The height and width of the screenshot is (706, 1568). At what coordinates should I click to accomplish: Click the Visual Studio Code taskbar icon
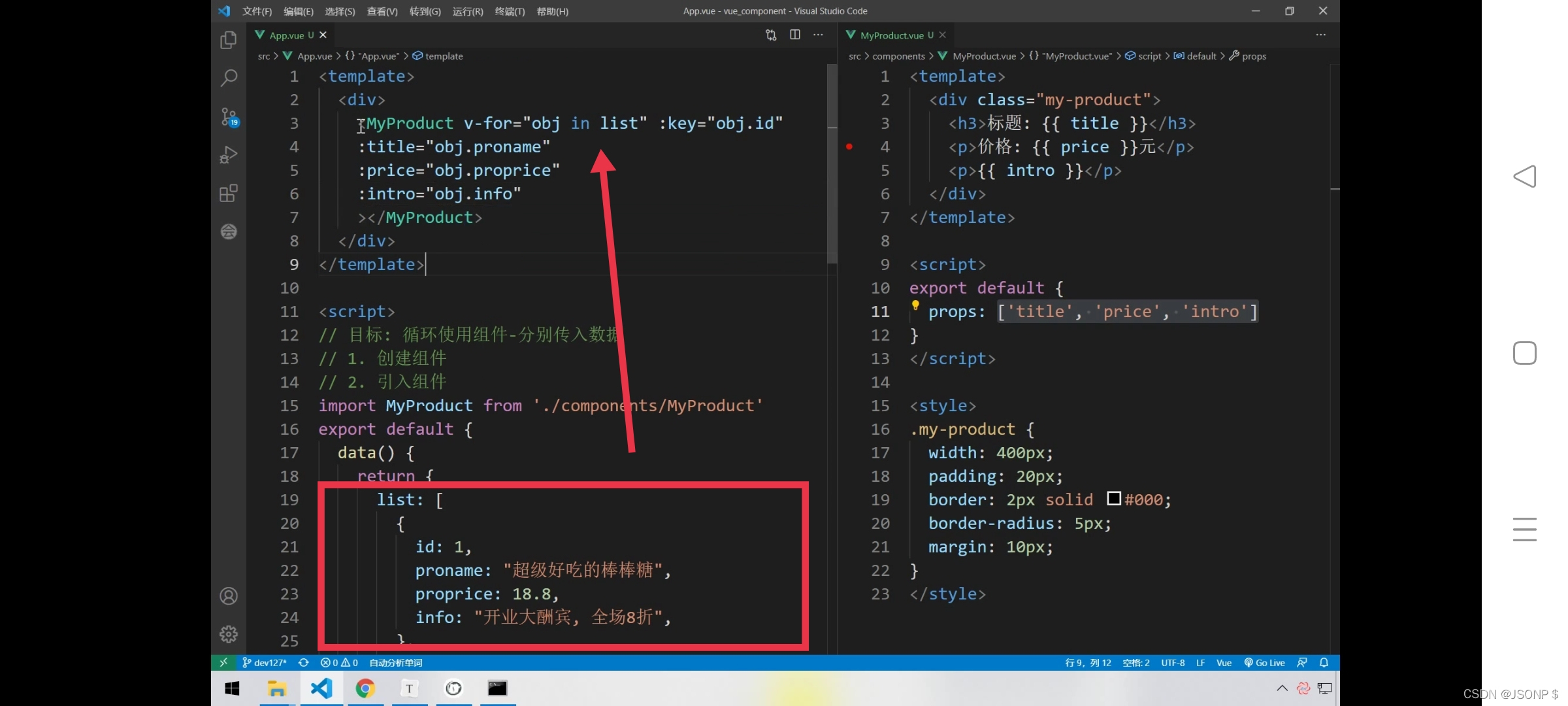click(321, 688)
